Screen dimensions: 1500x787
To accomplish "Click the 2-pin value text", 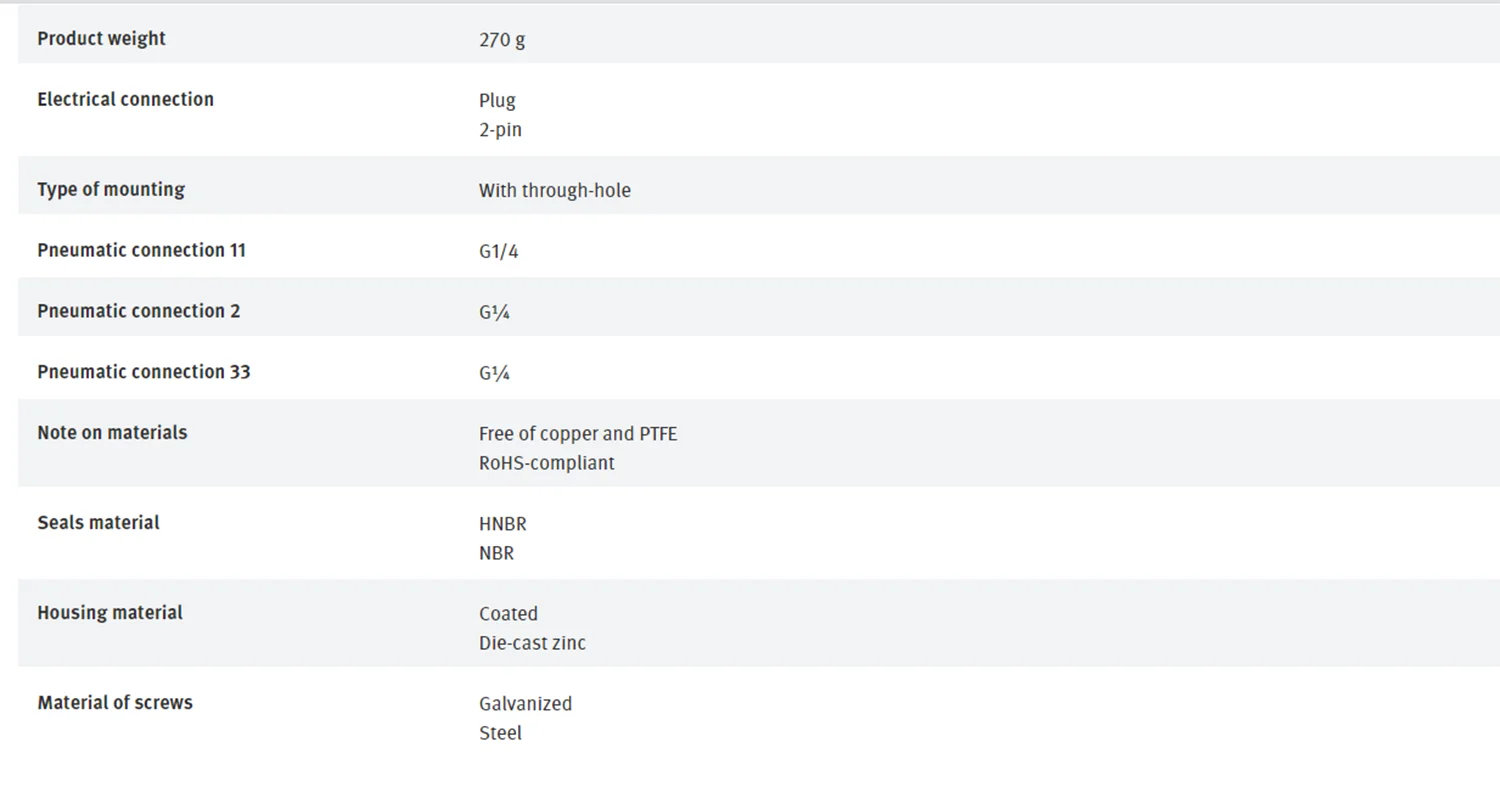I will tap(500, 130).
